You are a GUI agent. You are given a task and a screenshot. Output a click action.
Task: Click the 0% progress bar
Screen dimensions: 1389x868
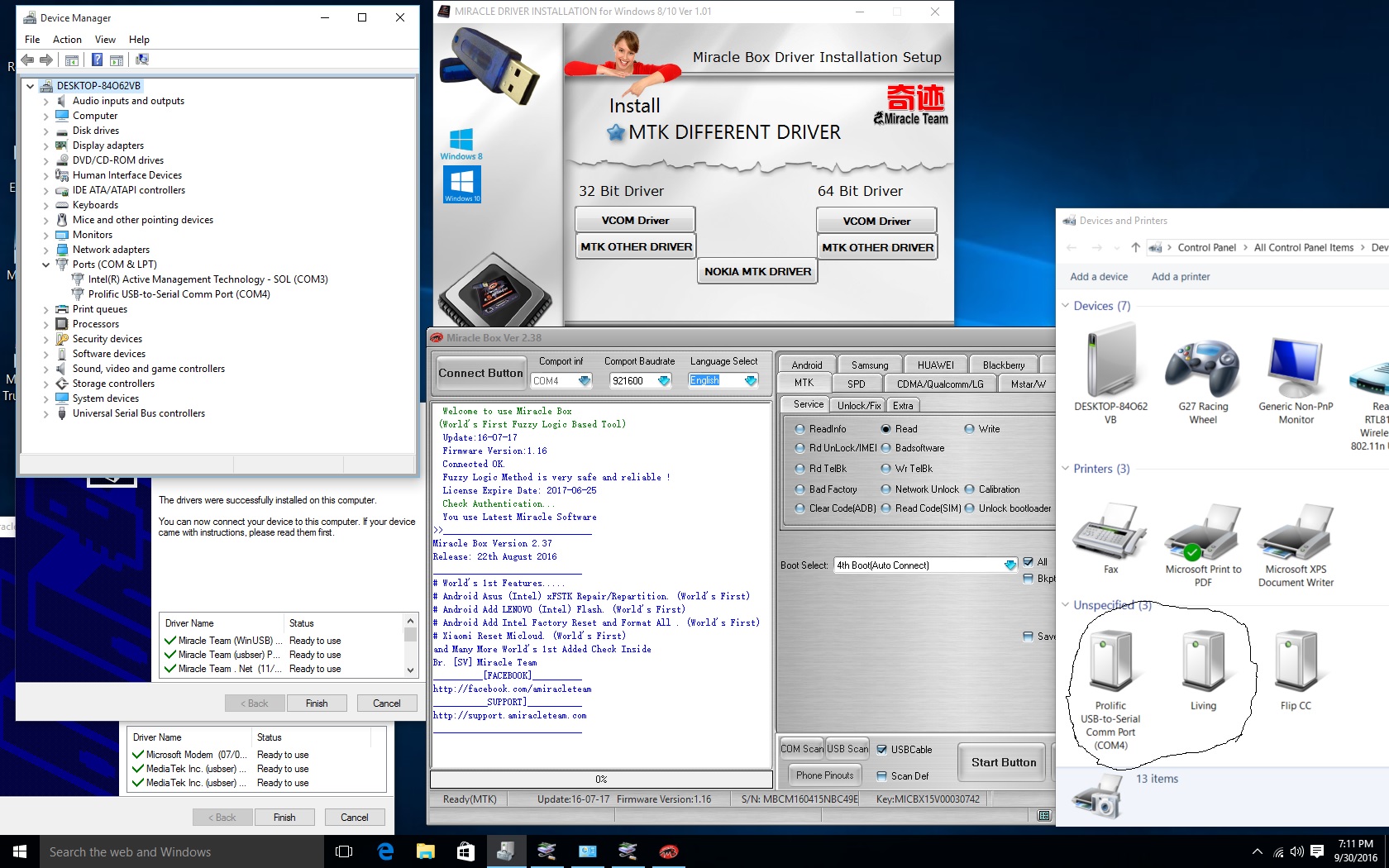click(602, 779)
